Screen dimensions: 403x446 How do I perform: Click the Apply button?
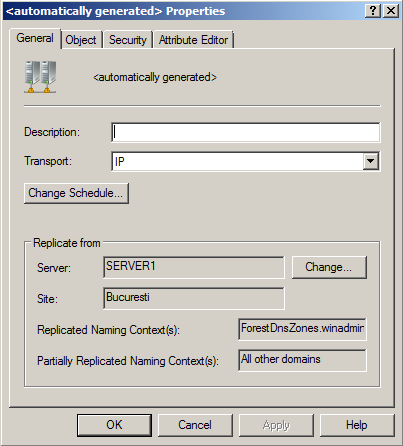click(x=276, y=425)
